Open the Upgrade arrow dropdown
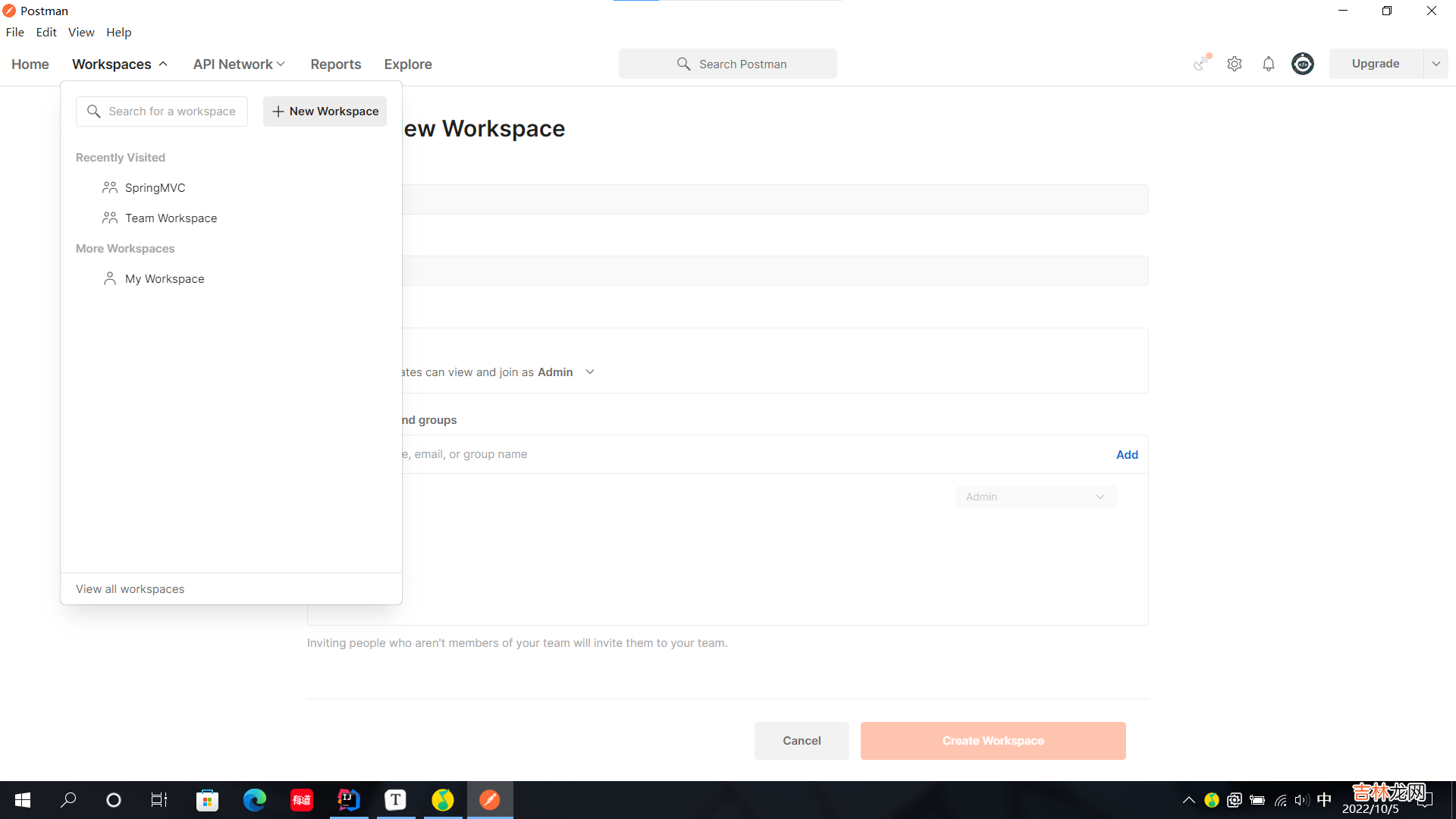Viewport: 1456px width, 819px height. (x=1436, y=64)
